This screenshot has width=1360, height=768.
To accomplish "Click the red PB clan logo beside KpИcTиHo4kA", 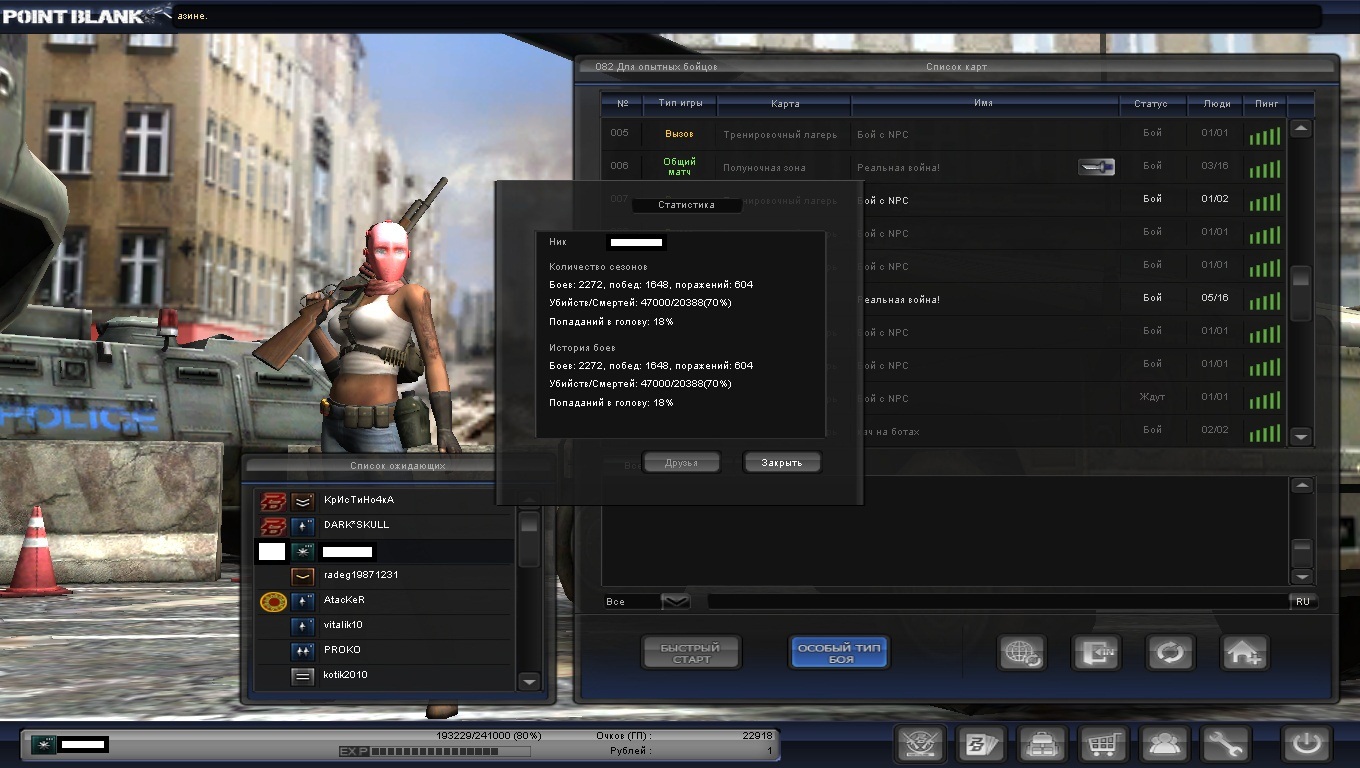I will point(273,500).
